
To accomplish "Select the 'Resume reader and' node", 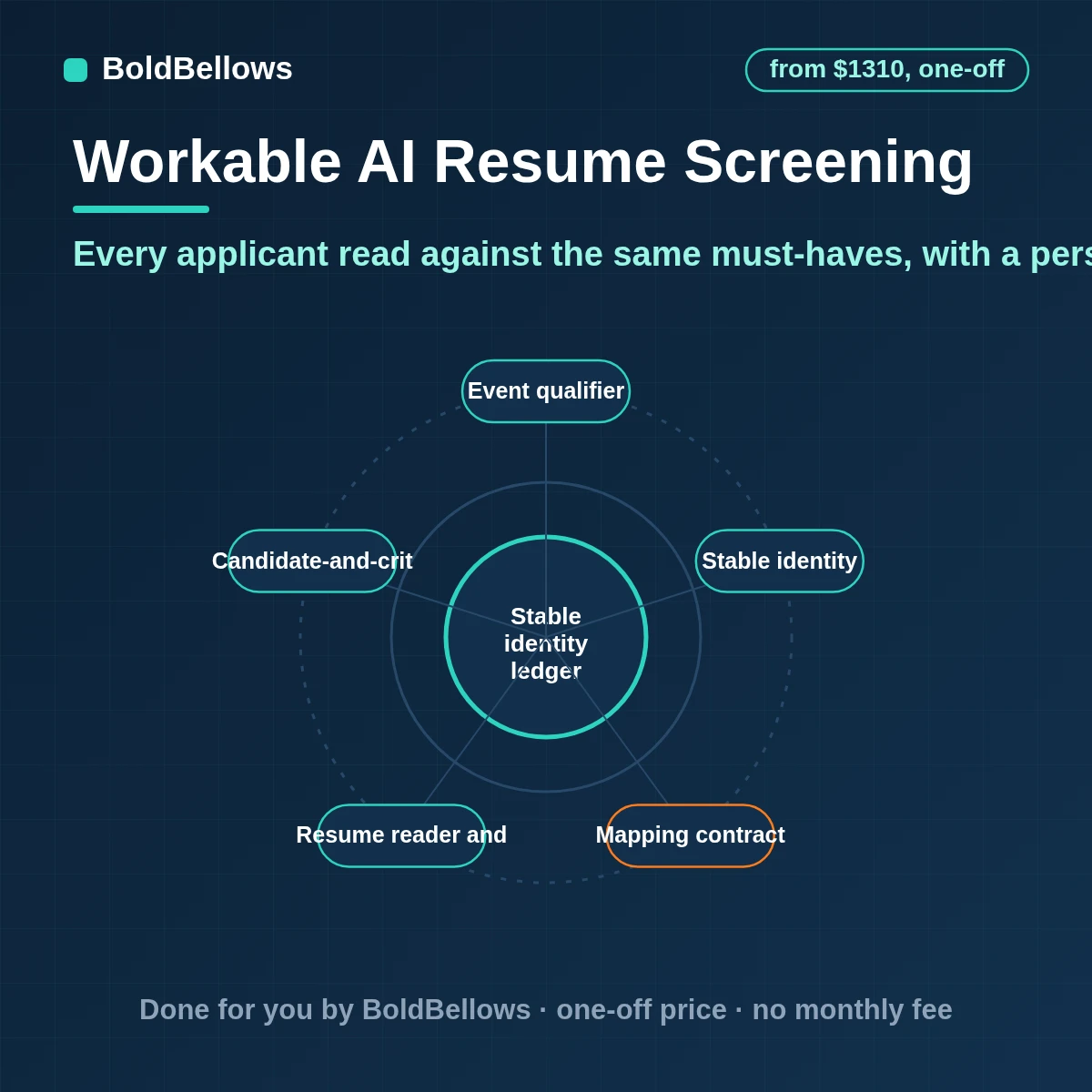I will pyautogui.click(x=401, y=835).
